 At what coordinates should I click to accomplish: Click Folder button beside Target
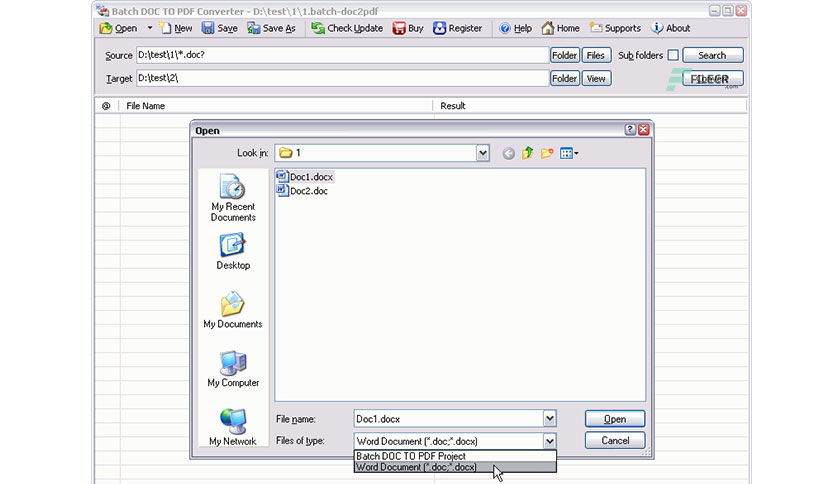point(565,79)
